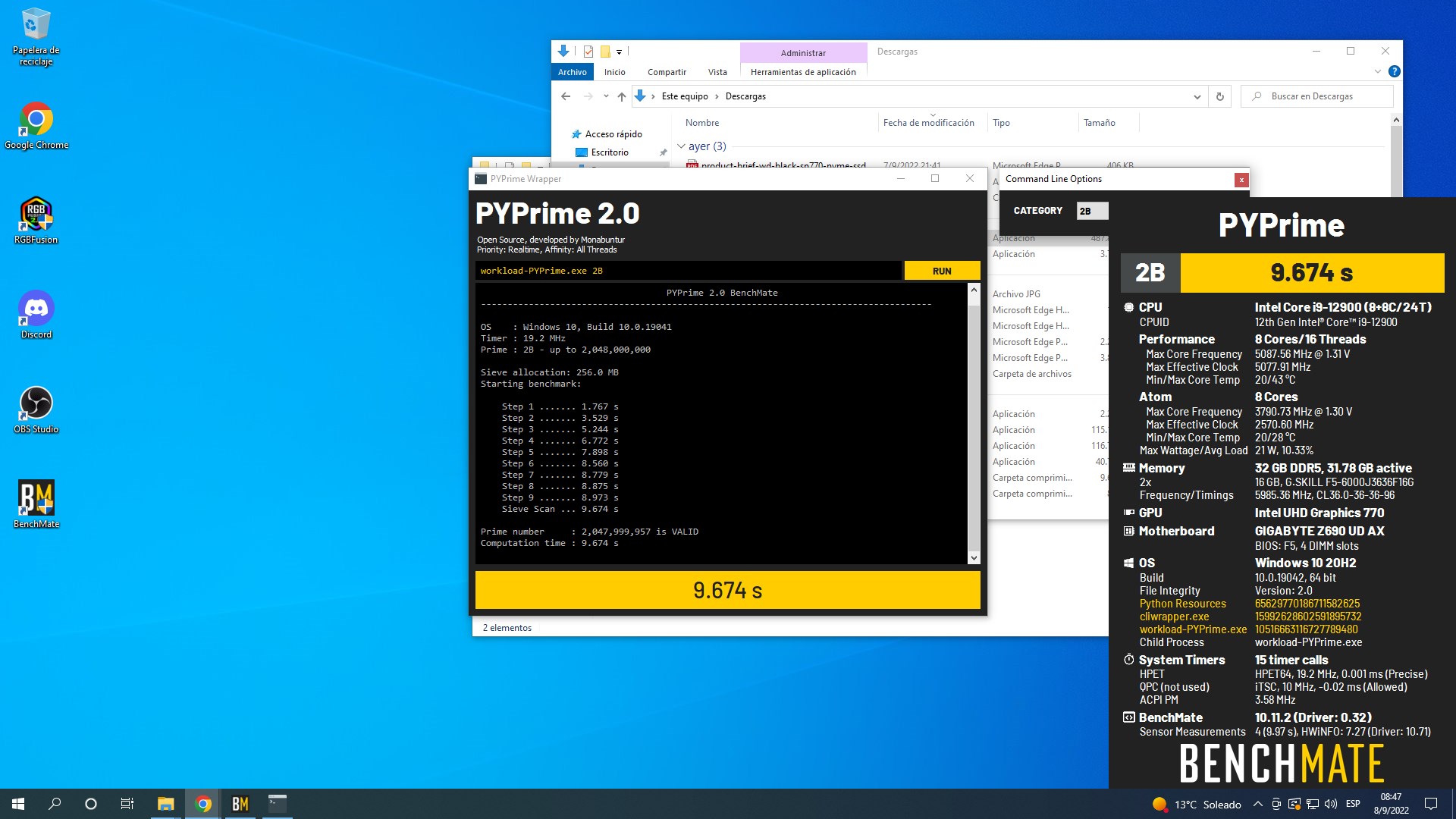Screen dimensions: 1456x819
Task: Click the Buscar en Descargas search box
Action: click(x=1317, y=96)
